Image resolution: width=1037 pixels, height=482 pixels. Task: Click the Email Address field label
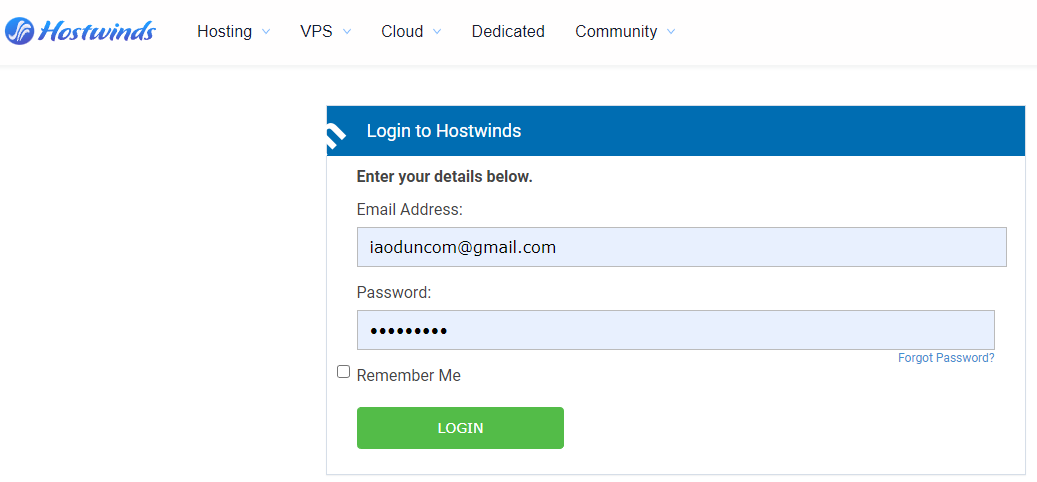click(x=409, y=210)
